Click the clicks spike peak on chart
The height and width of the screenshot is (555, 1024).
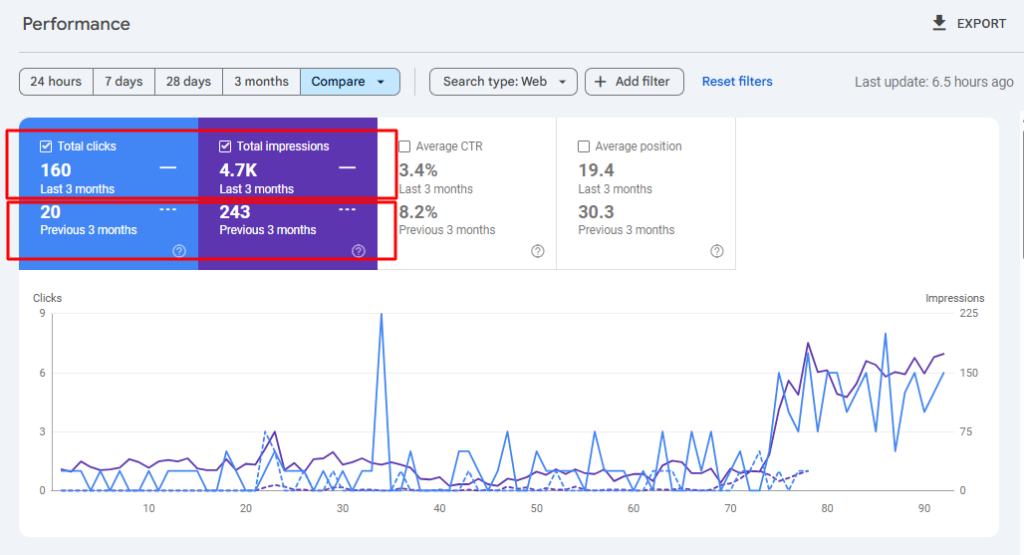point(381,315)
